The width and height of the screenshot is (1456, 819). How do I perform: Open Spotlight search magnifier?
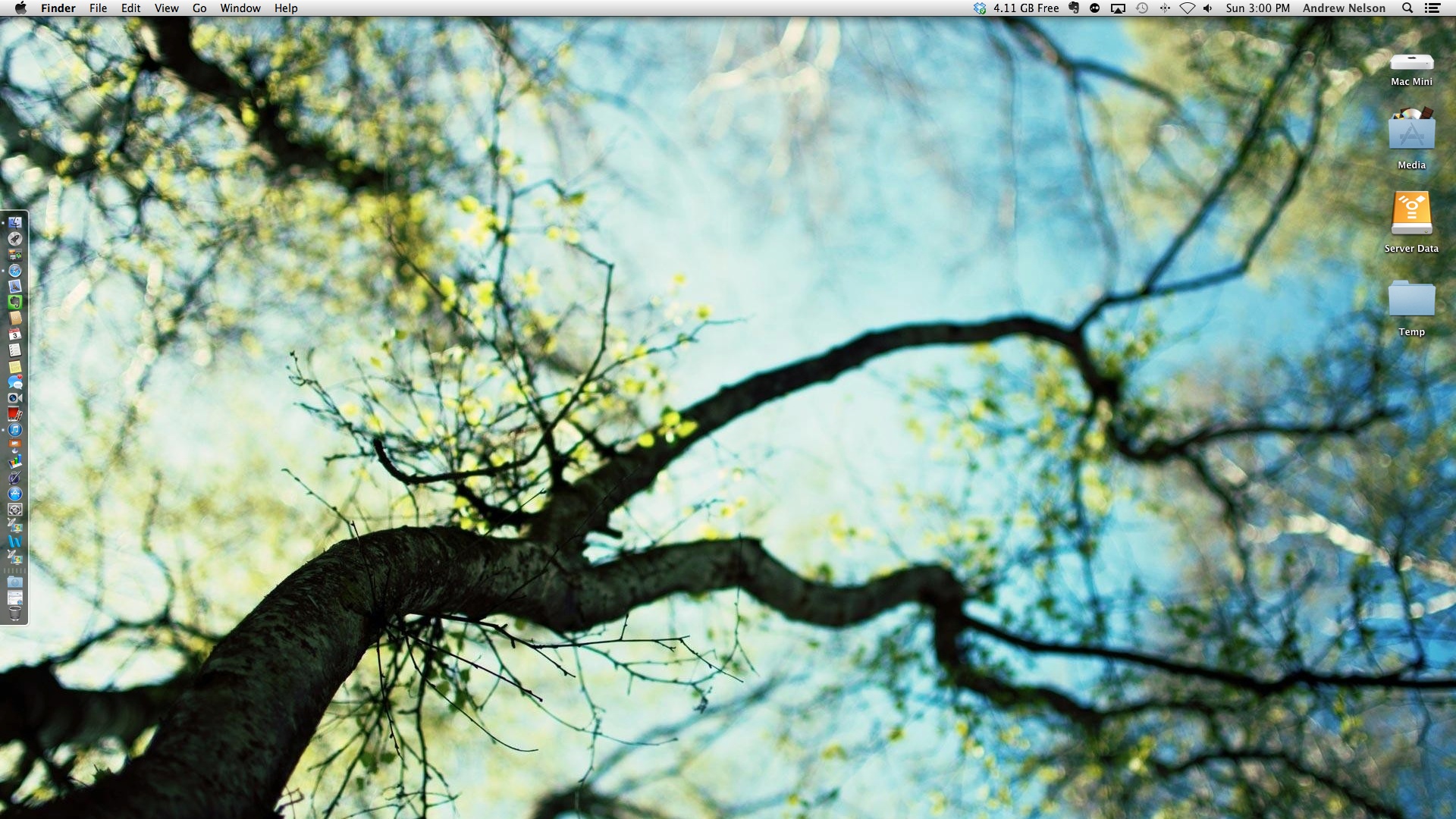1407,8
